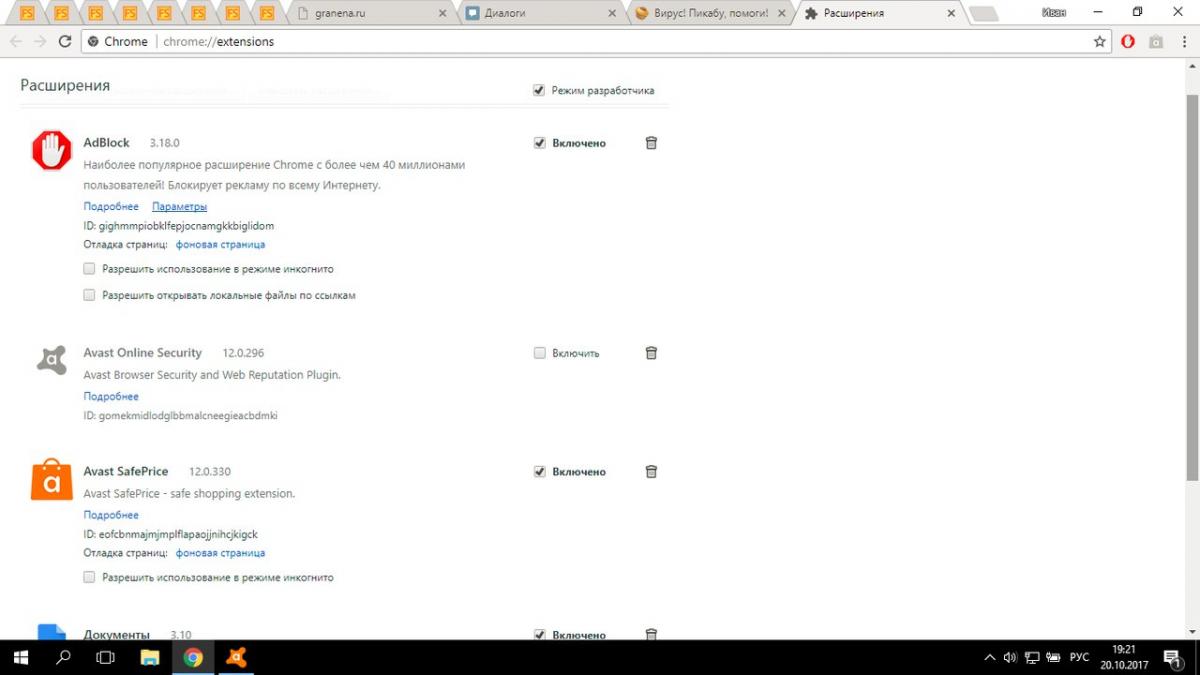Image resolution: width=1200 pixels, height=675 pixels.
Task: Click the browser Forward arrow
Action: 40,41
